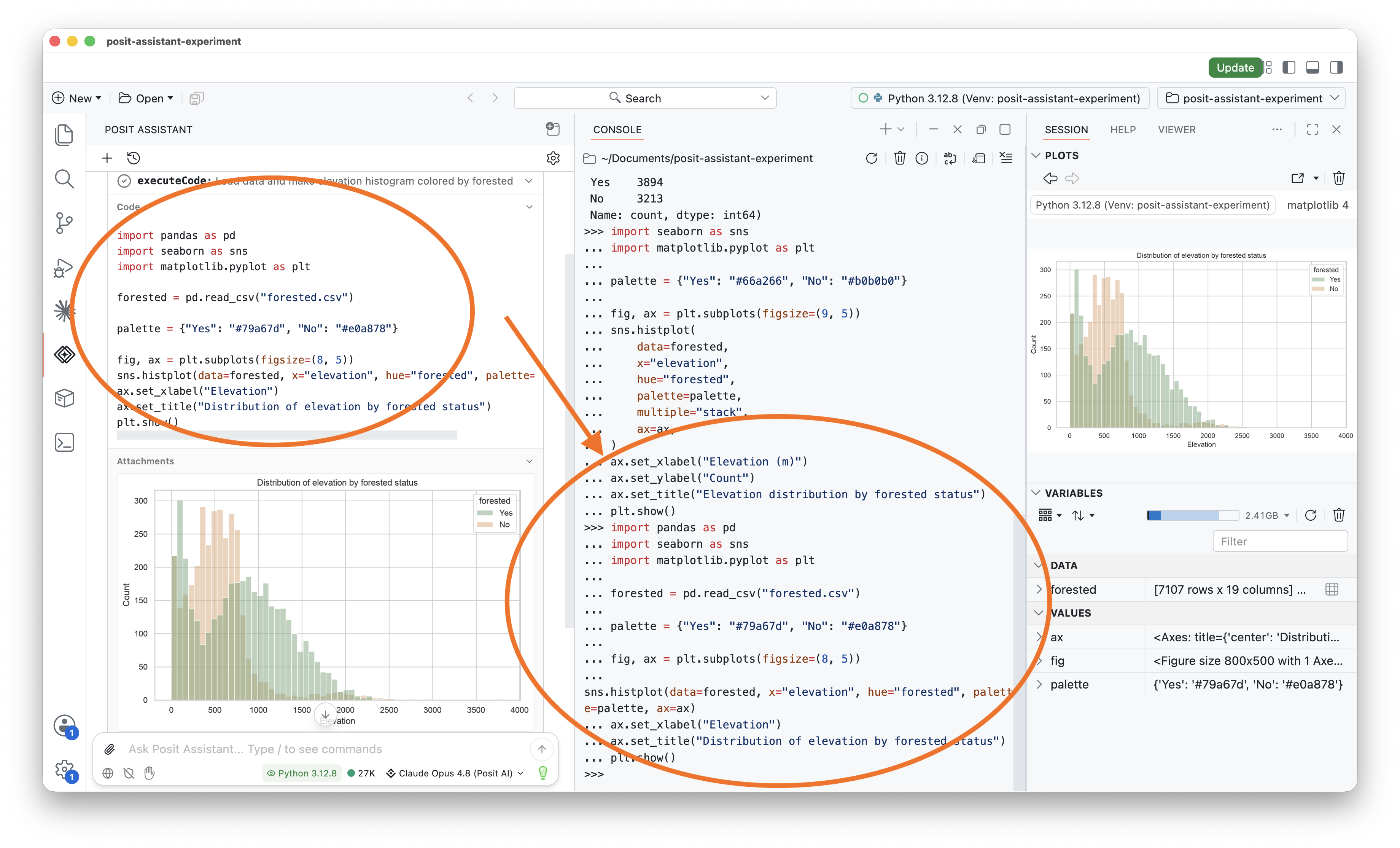This screenshot has width=1400, height=848.
Task: Open the New file dropdown
Action: click(x=77, y=98)
